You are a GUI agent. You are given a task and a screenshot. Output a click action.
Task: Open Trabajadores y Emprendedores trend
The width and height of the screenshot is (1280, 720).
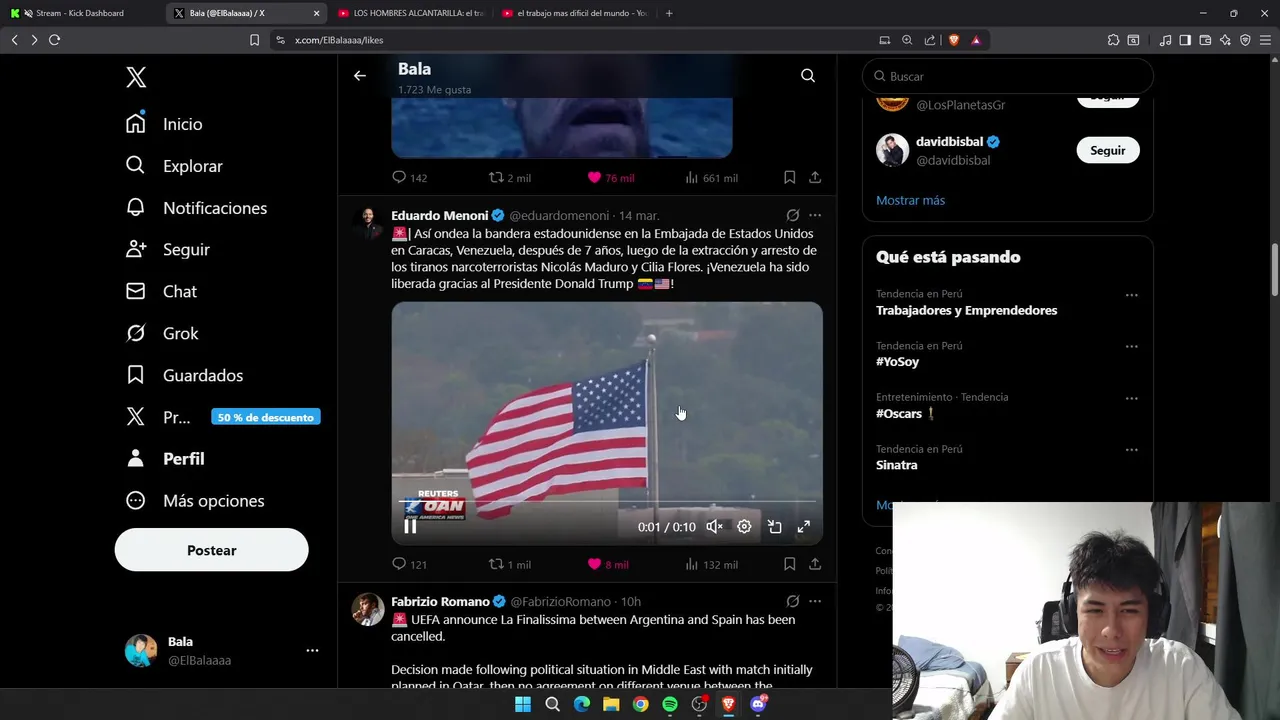point(966,310)
